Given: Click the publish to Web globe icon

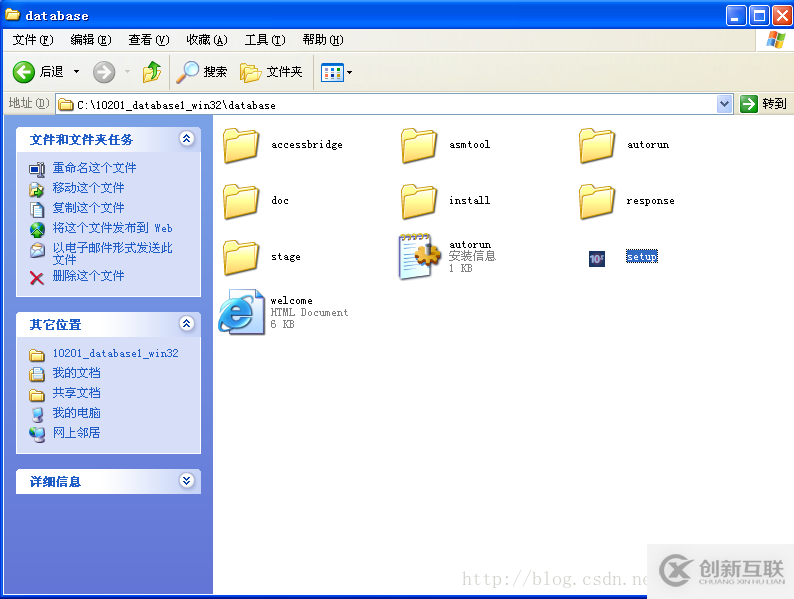Looking at the screenshot, I should 36,229.
